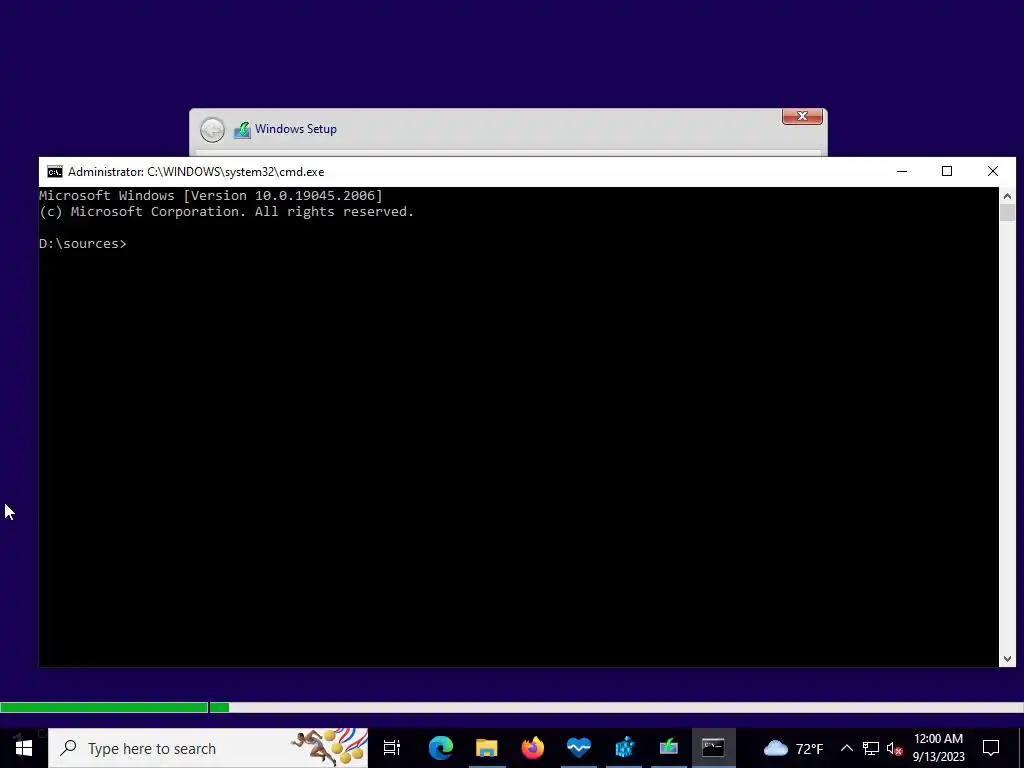Viewport: 1024px width, 768px height.
Task: Click the Type here to search box
Action: pyautogui.click(x=208, y=748)
